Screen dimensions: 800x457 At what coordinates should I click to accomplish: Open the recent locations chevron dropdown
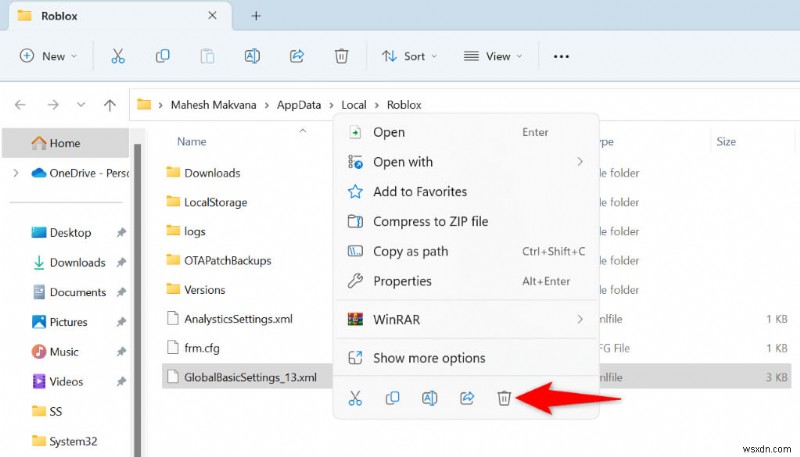(81, 105)
